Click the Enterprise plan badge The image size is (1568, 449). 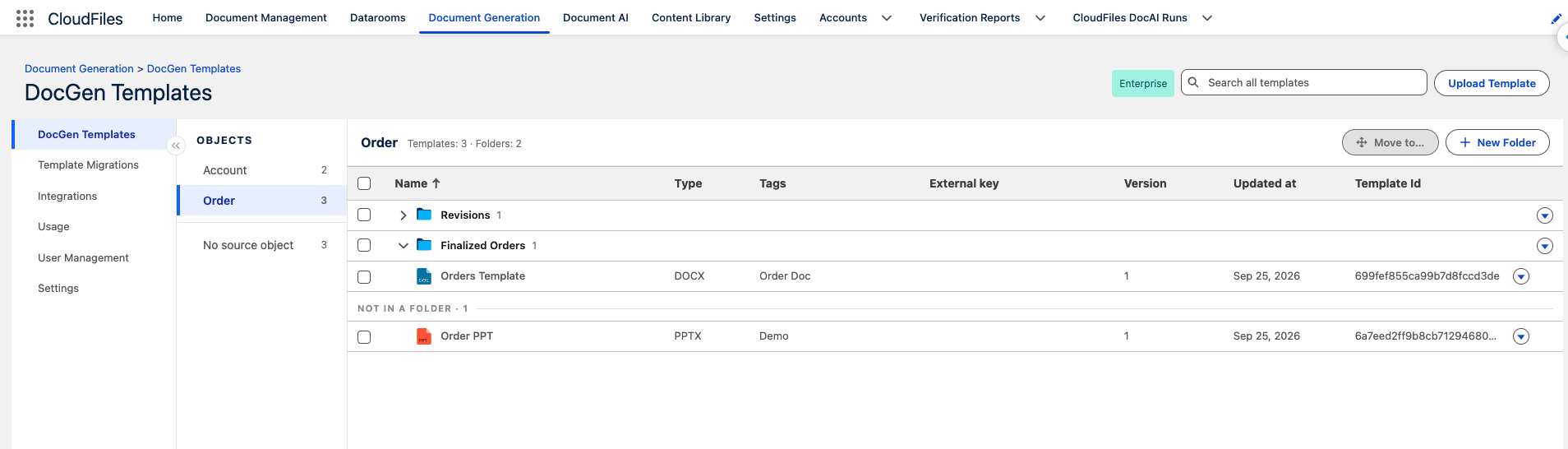coord(1143,83)
